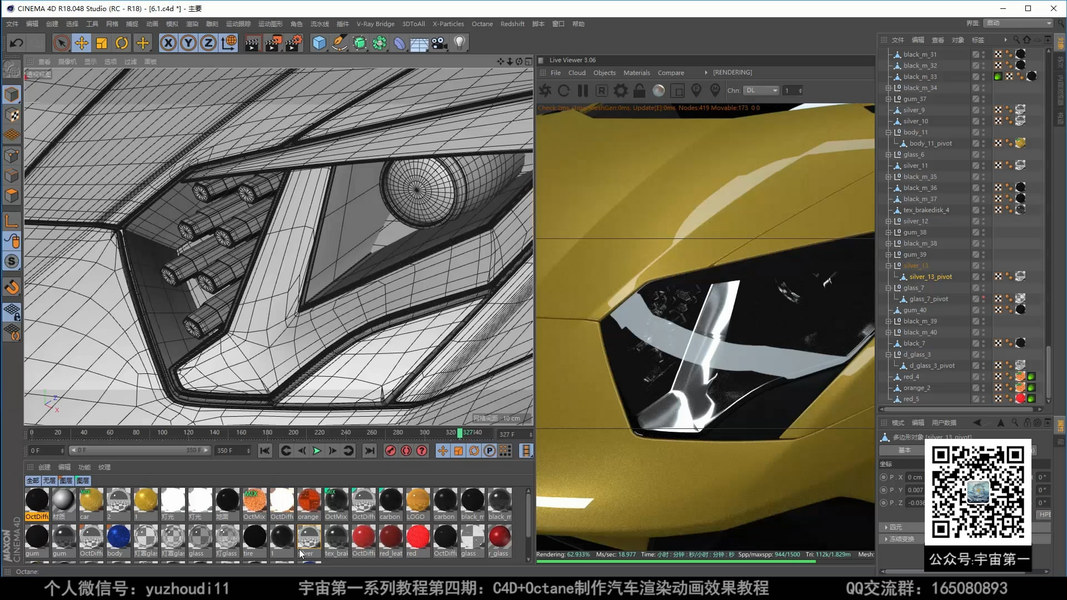Toggle Z axis lock
This screenshot has height=600, width=1067.
208,43
